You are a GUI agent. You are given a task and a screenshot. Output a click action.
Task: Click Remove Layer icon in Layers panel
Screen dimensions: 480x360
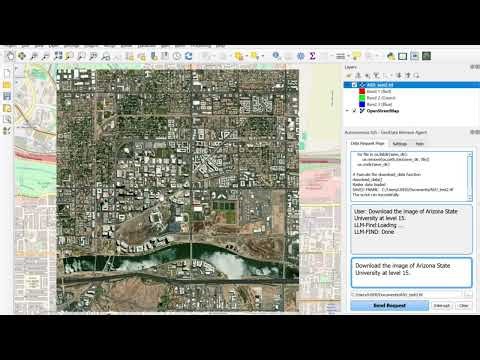tap(416, 76)
